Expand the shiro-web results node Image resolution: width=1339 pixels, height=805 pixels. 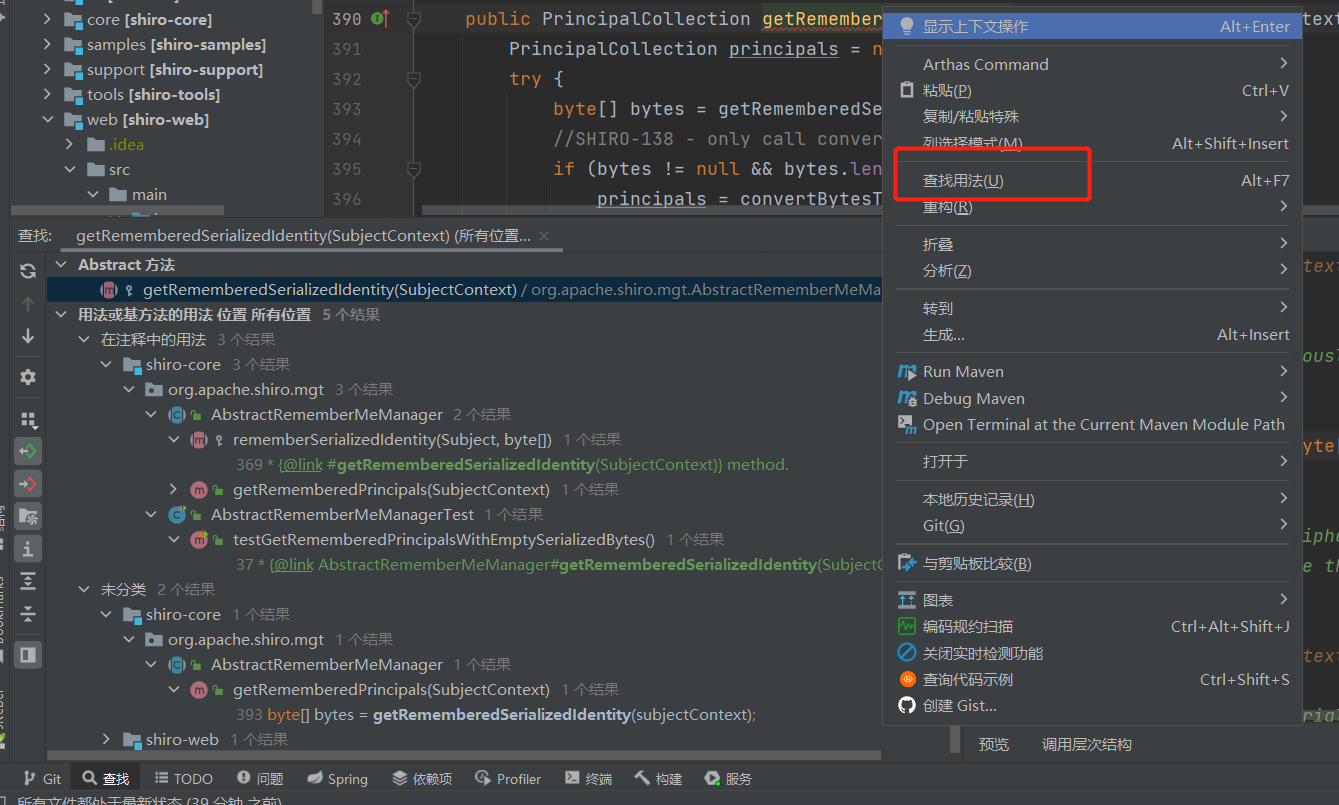108,740
